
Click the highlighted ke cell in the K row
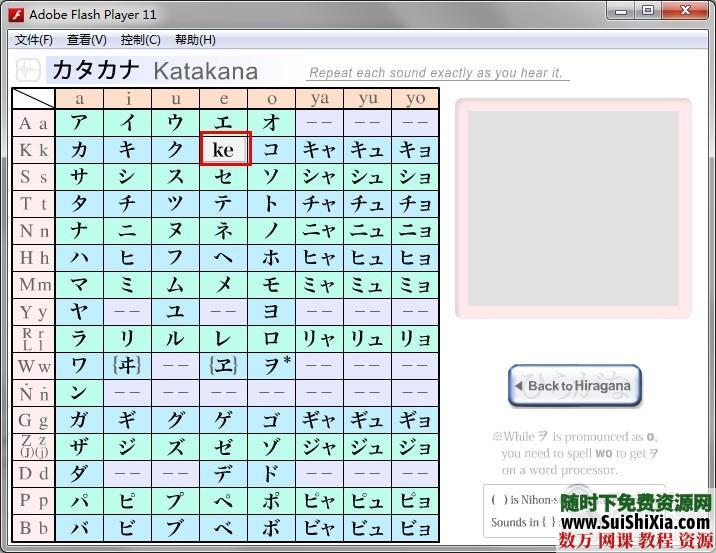pyautogui.click(x=224, y=150)
